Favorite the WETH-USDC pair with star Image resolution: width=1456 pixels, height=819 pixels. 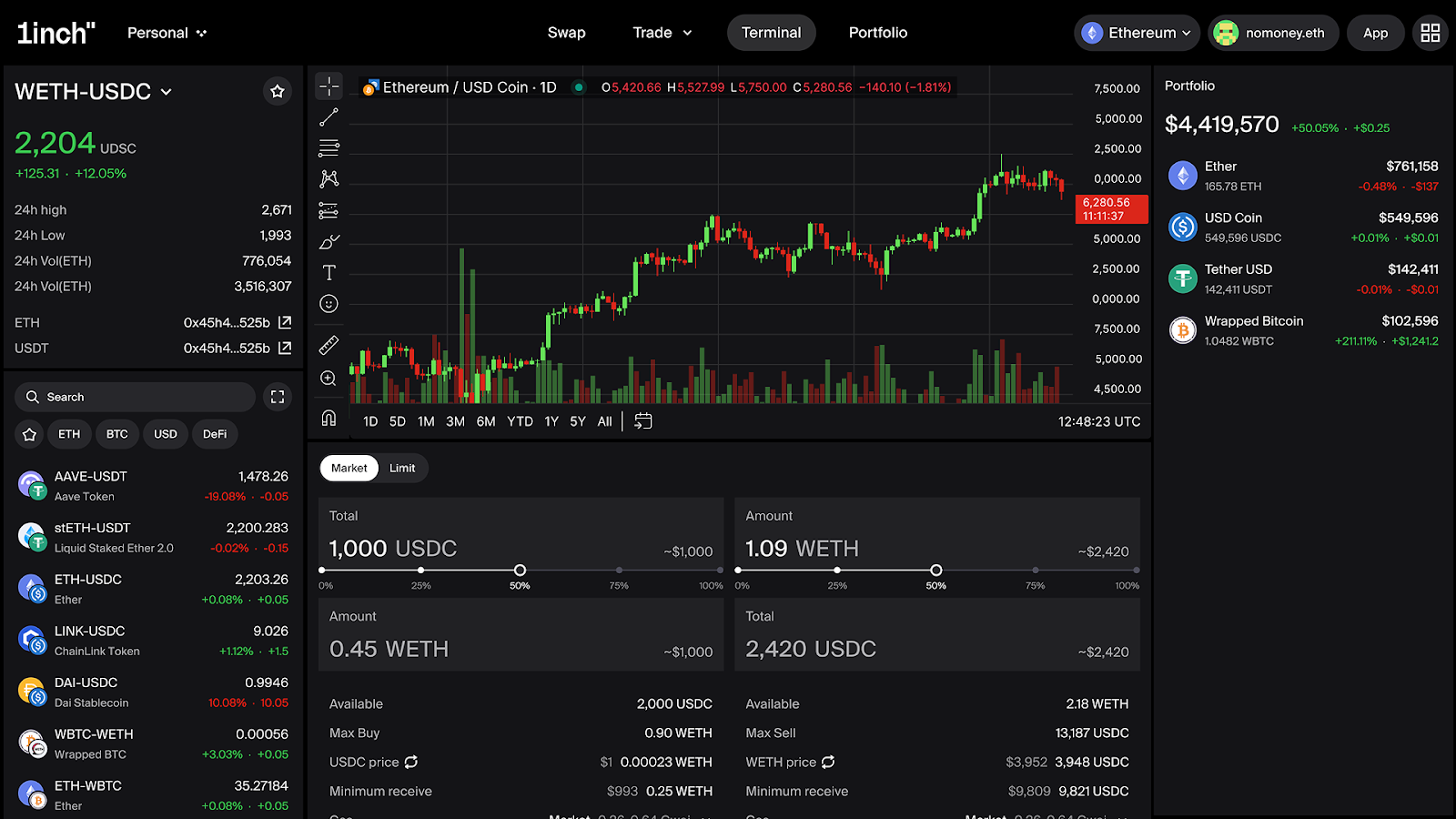278,91
